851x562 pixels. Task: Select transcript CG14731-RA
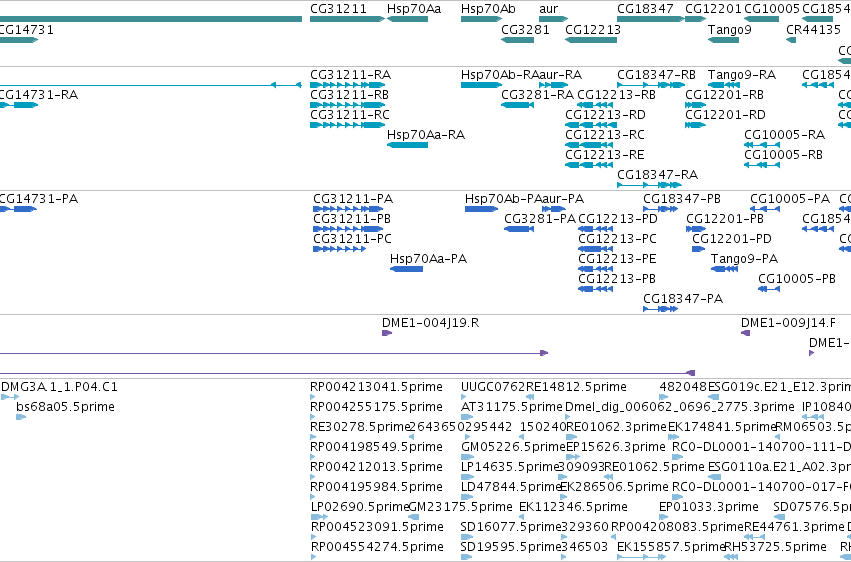pyautogui.click(x=18, y=105)
